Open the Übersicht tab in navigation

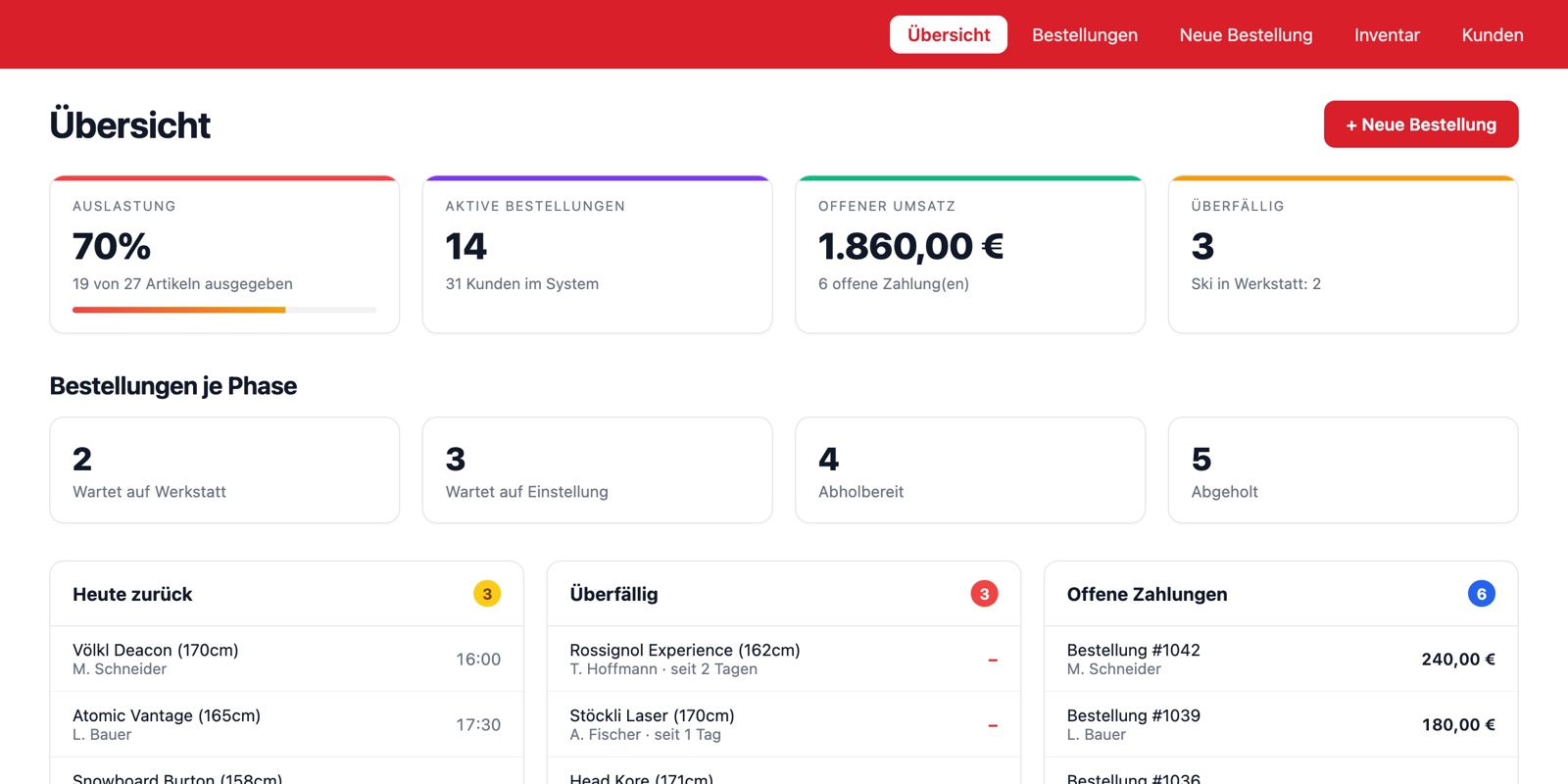(948, 34)
